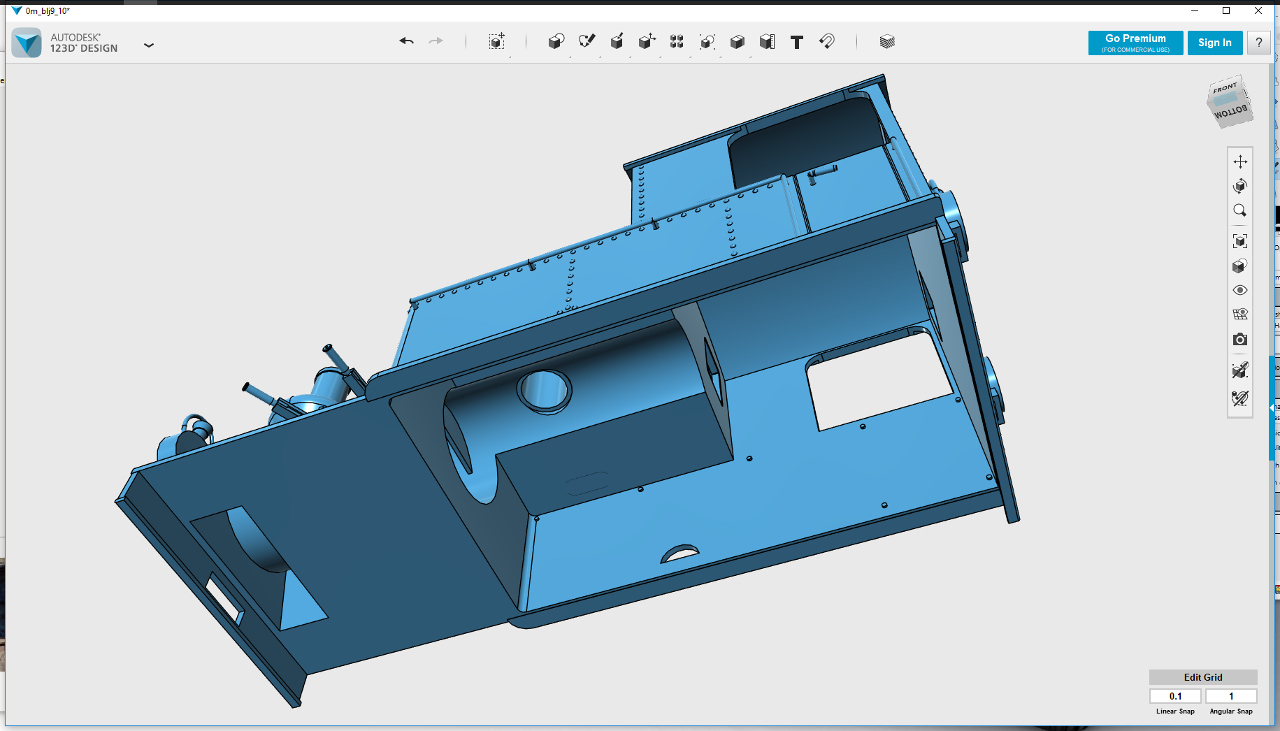Click the Sign In button
Screen dimensions: 1280x731
(1215, 42)
